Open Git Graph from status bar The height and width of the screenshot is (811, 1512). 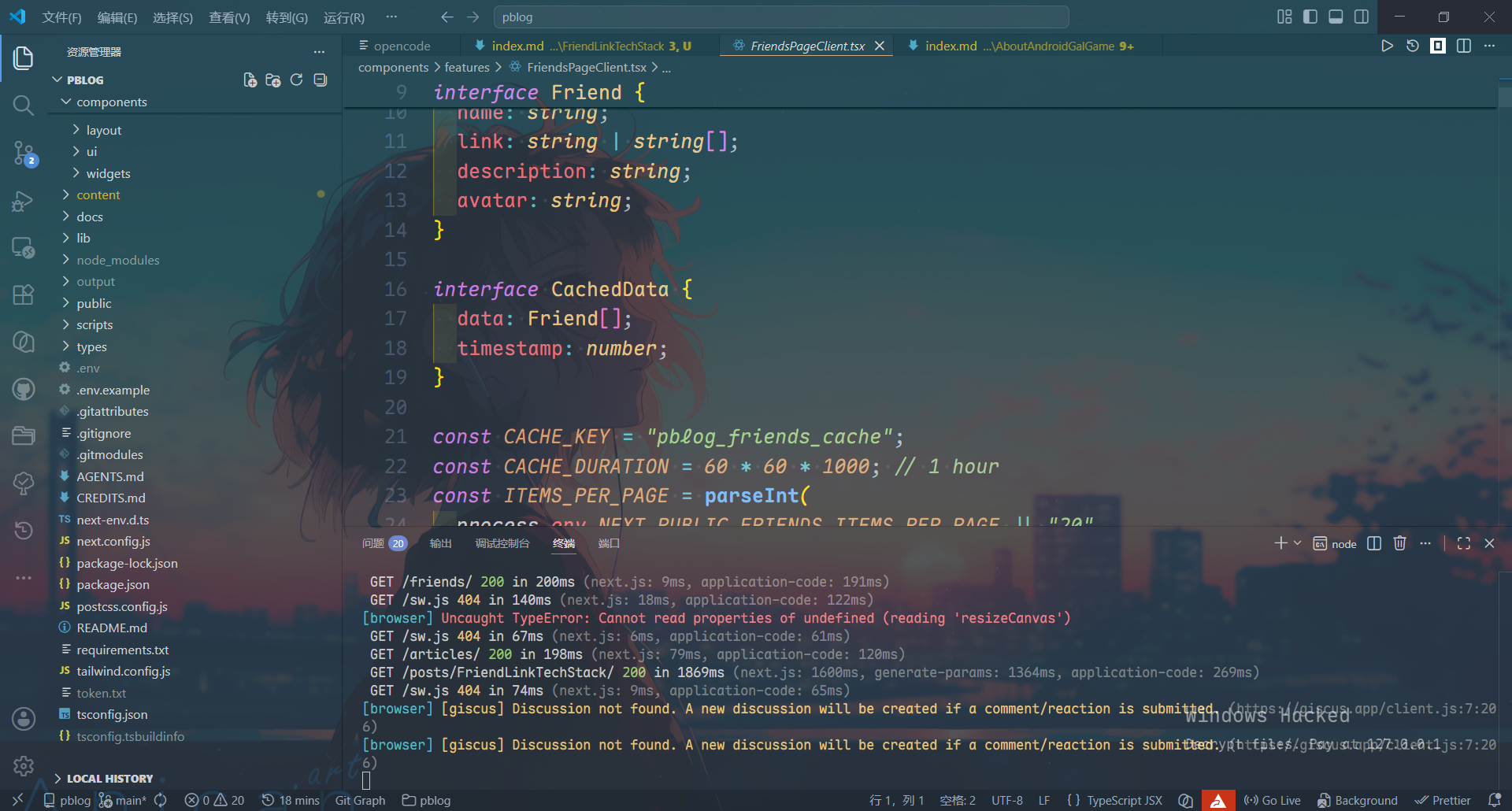(x=360, y=800)
